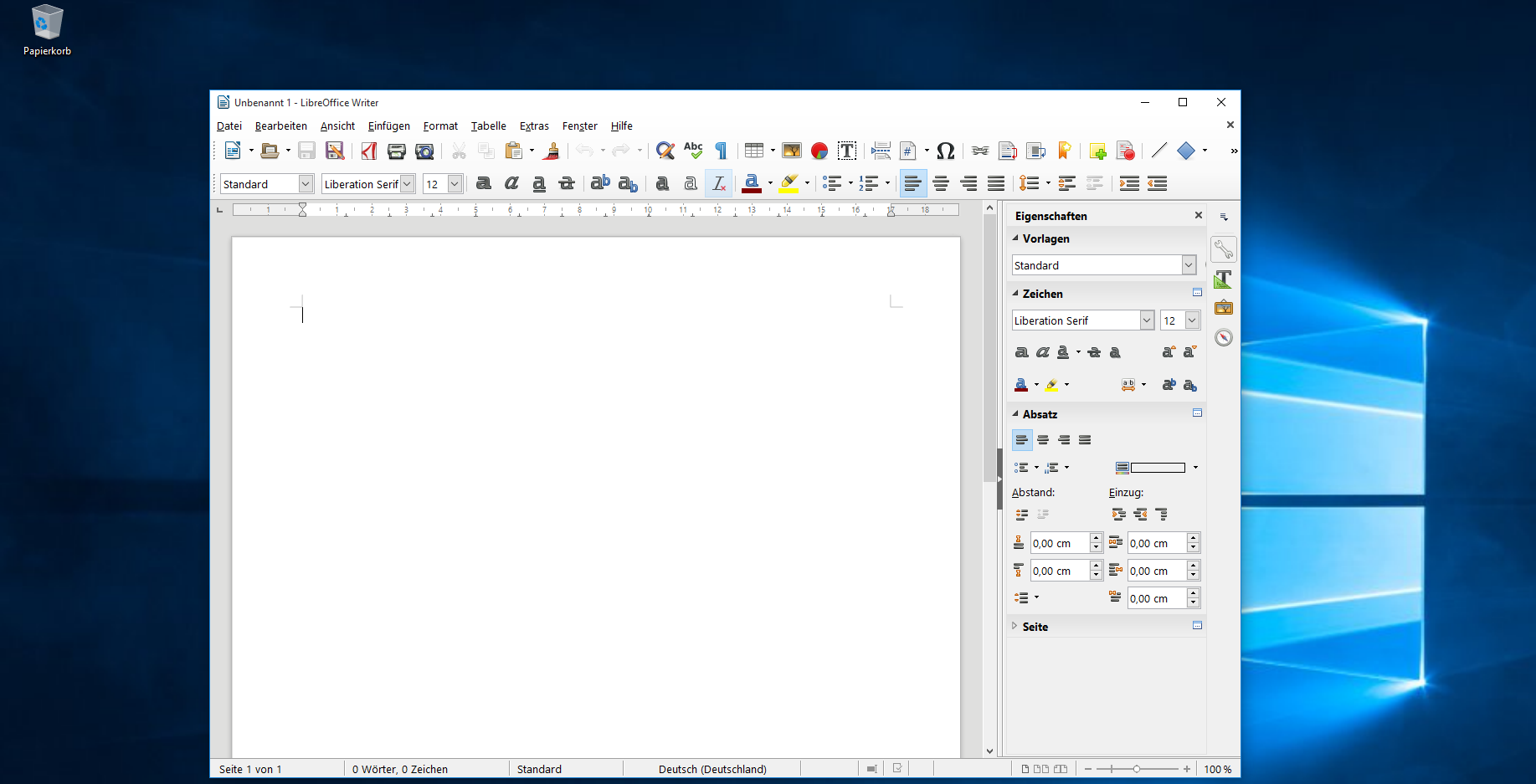The height and width of the screenshot is (784, 1536).
Task: Toggle centered alignment in the Absatz panel
Action: coord(1043,439)
